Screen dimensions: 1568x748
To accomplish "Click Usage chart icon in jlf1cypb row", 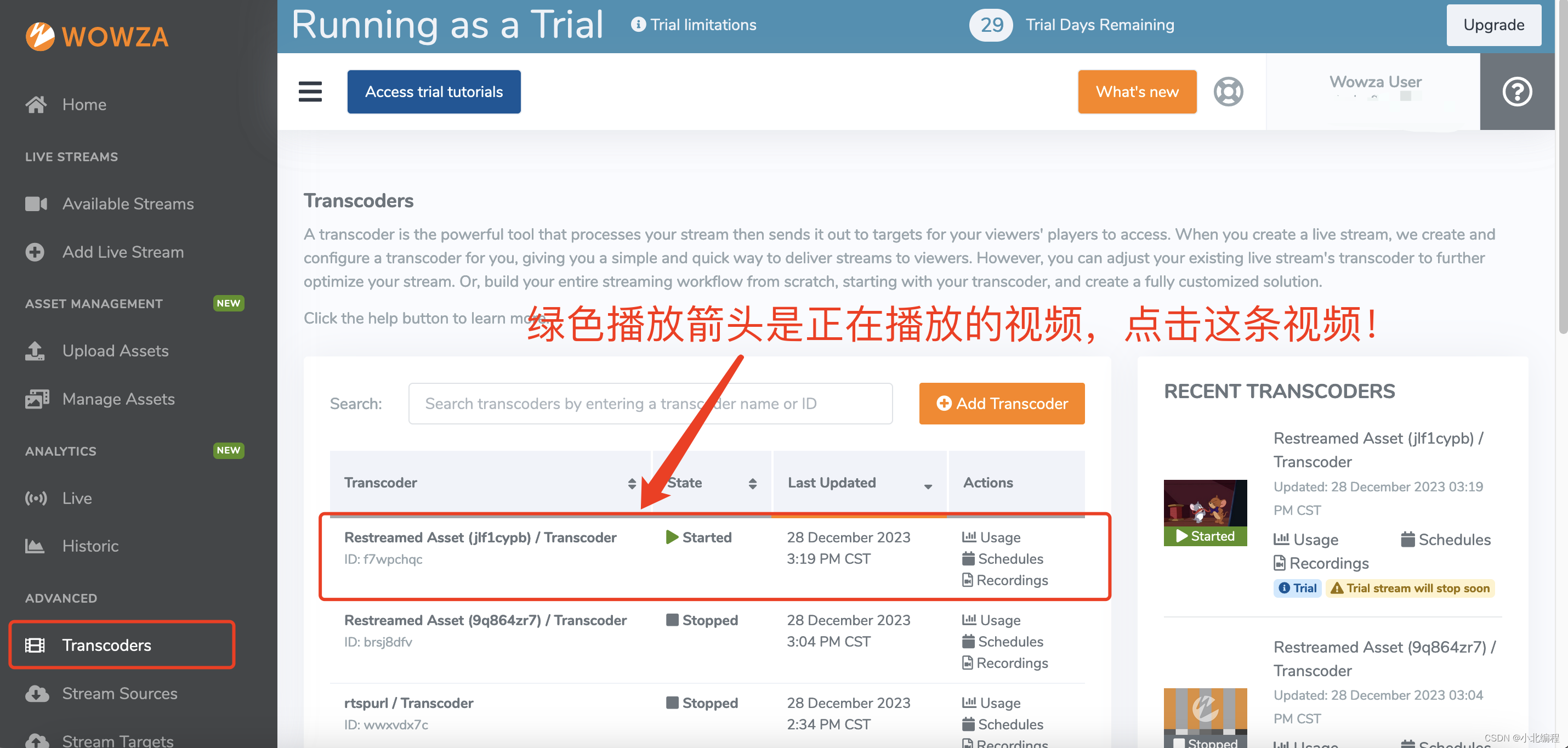I will click(x=969, y=537).
